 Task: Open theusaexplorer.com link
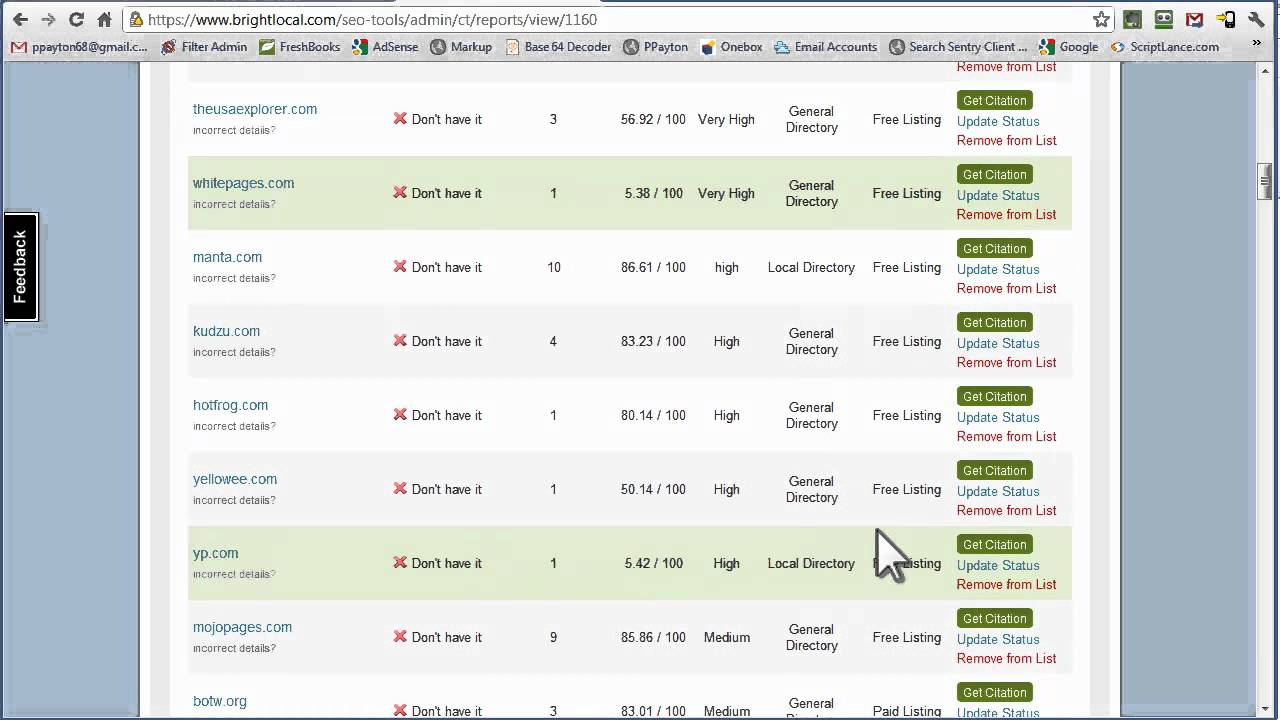255,109
